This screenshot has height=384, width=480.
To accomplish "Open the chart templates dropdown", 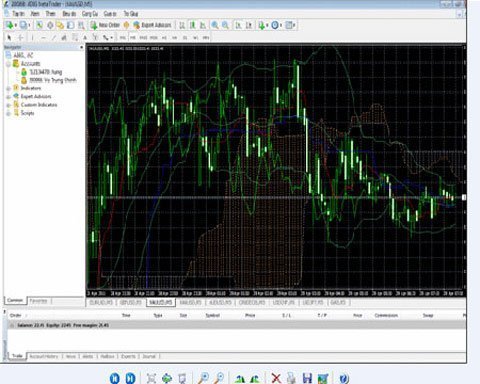I will click(x=291, y=25).
